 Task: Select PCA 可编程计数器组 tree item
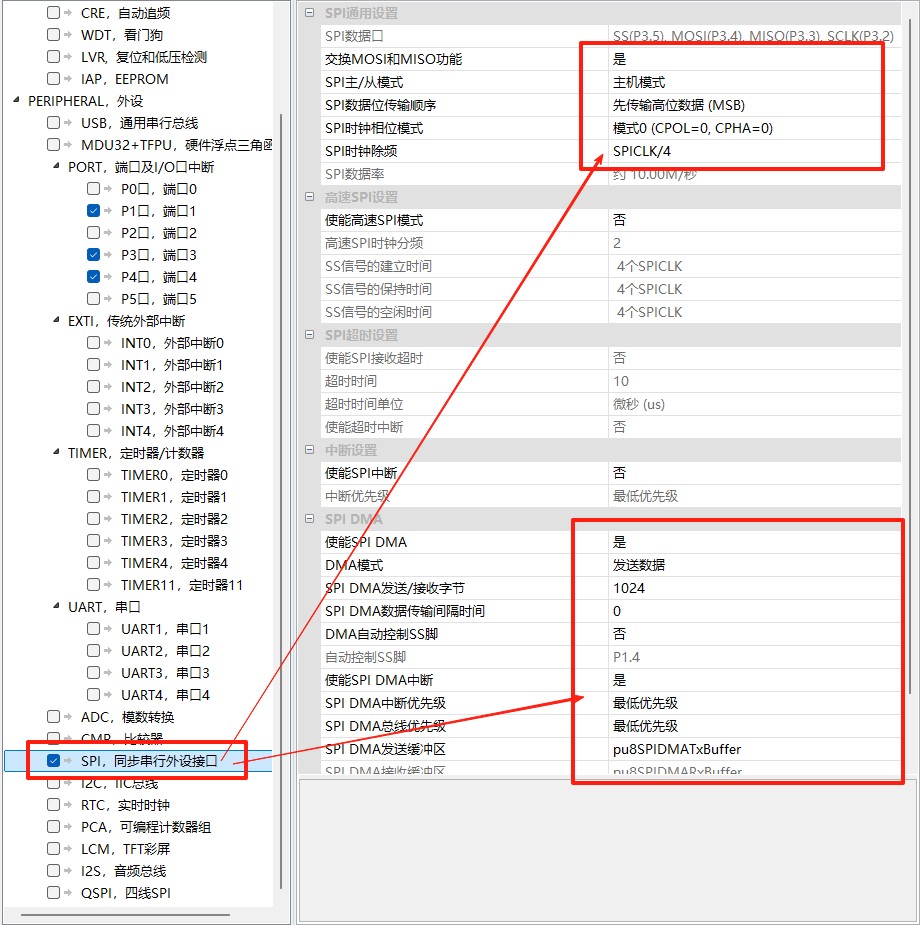click(x=146, y=826)
